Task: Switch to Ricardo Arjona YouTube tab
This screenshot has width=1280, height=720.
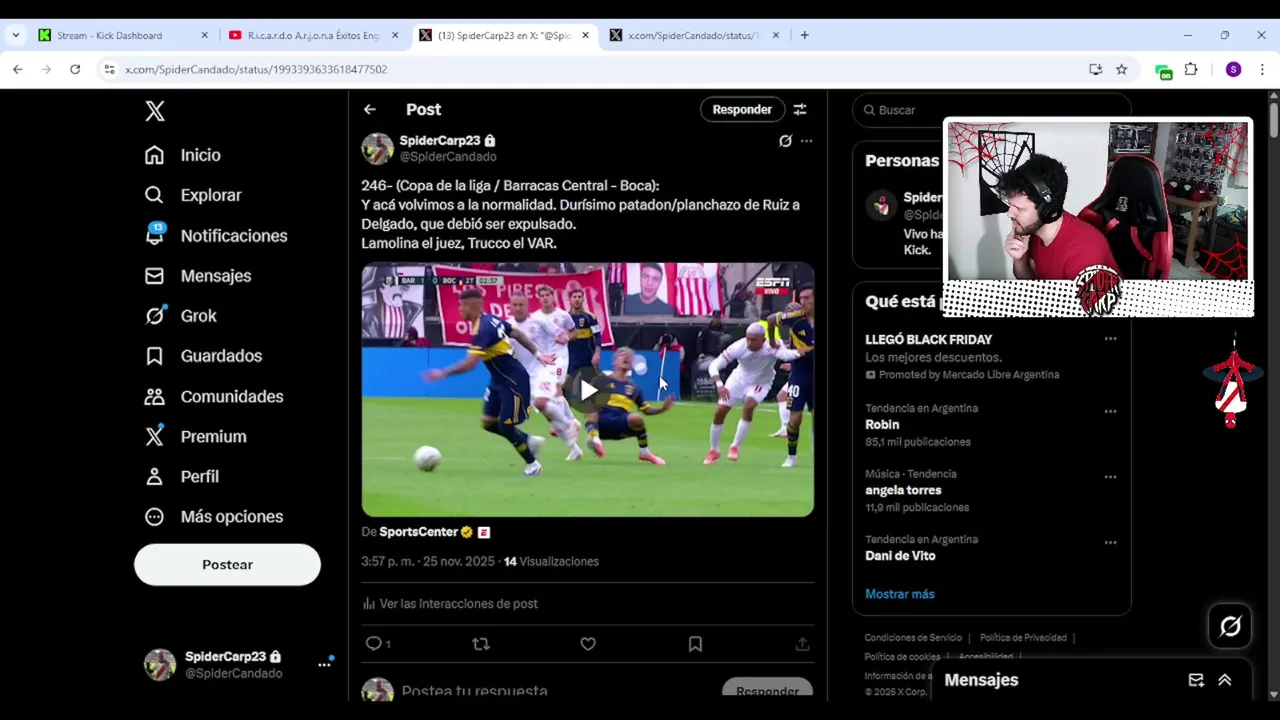Action: 312,35
